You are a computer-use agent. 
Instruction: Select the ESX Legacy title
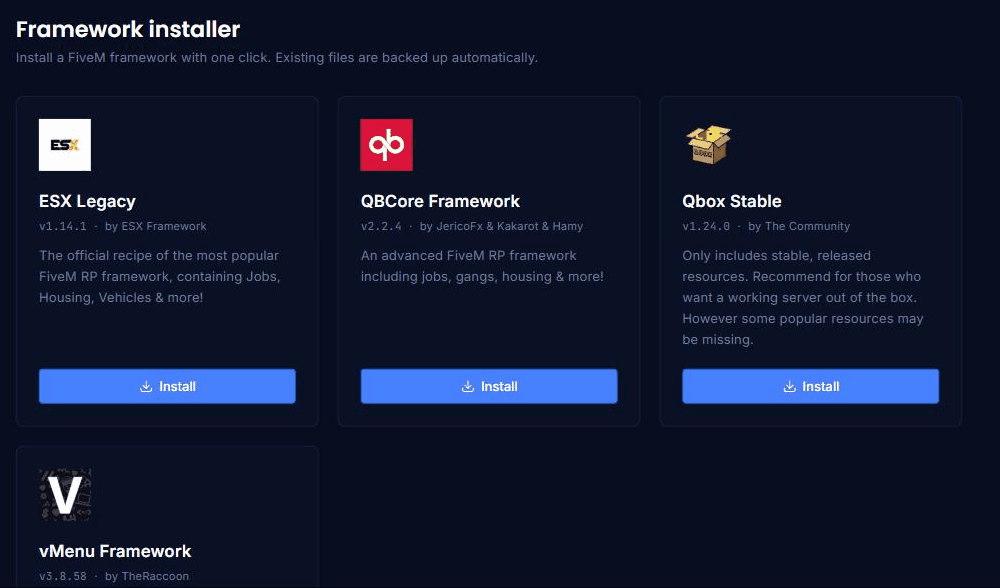(87, 202)
